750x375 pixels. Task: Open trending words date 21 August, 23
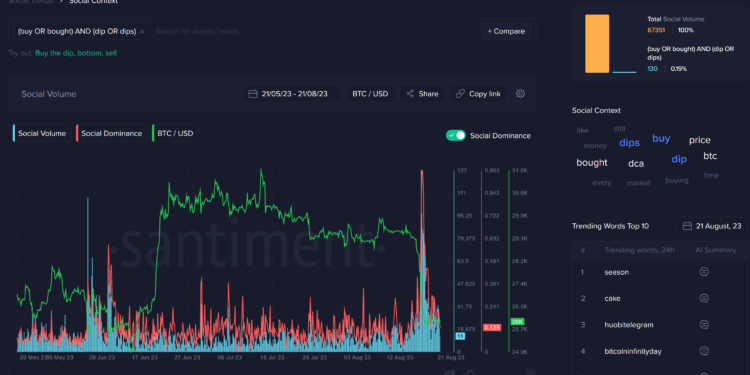[x=712, y=226]
